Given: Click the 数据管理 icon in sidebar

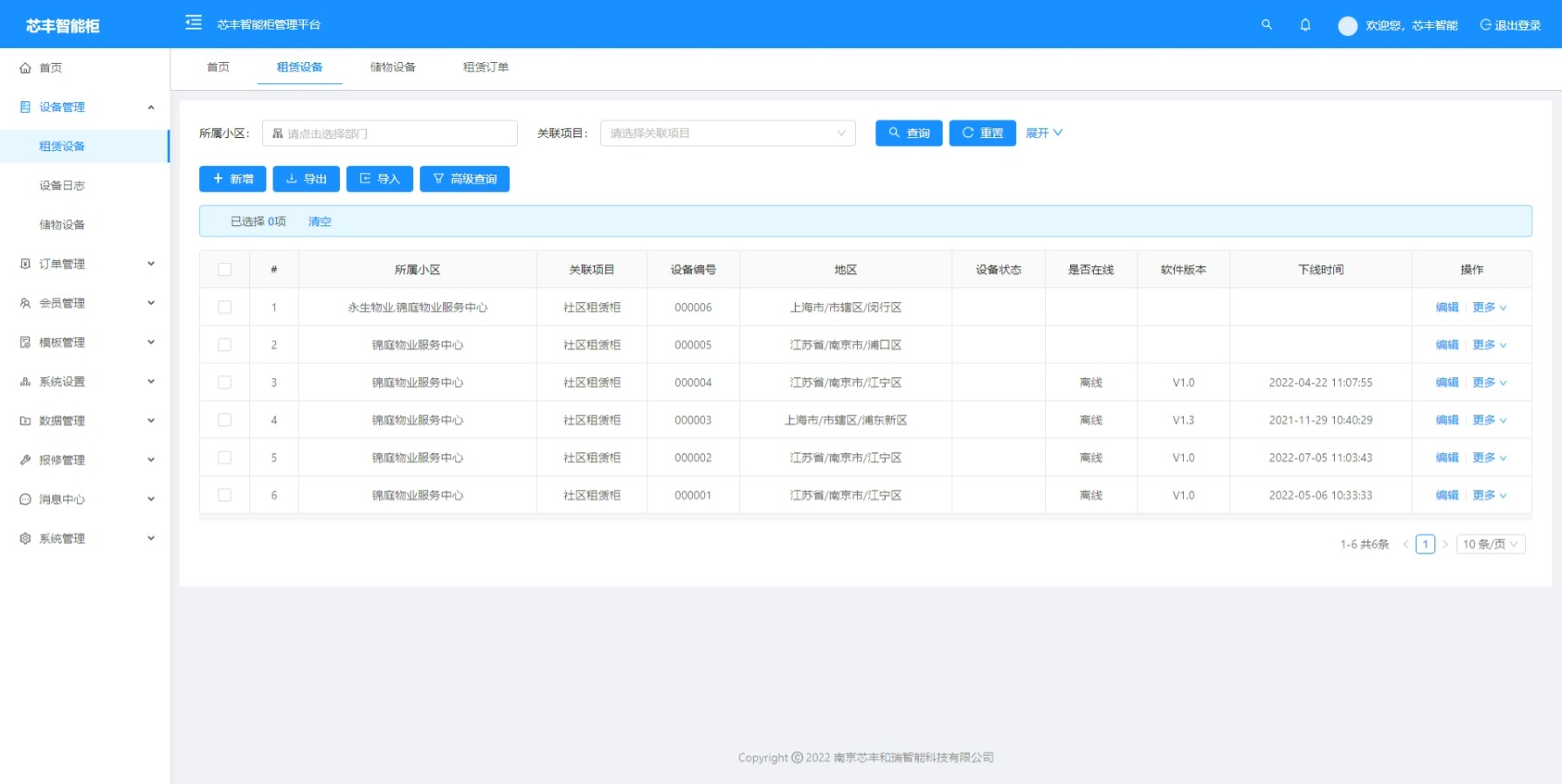Looking at the screenshot, I should pyautogui.click(x=25, y=421).
